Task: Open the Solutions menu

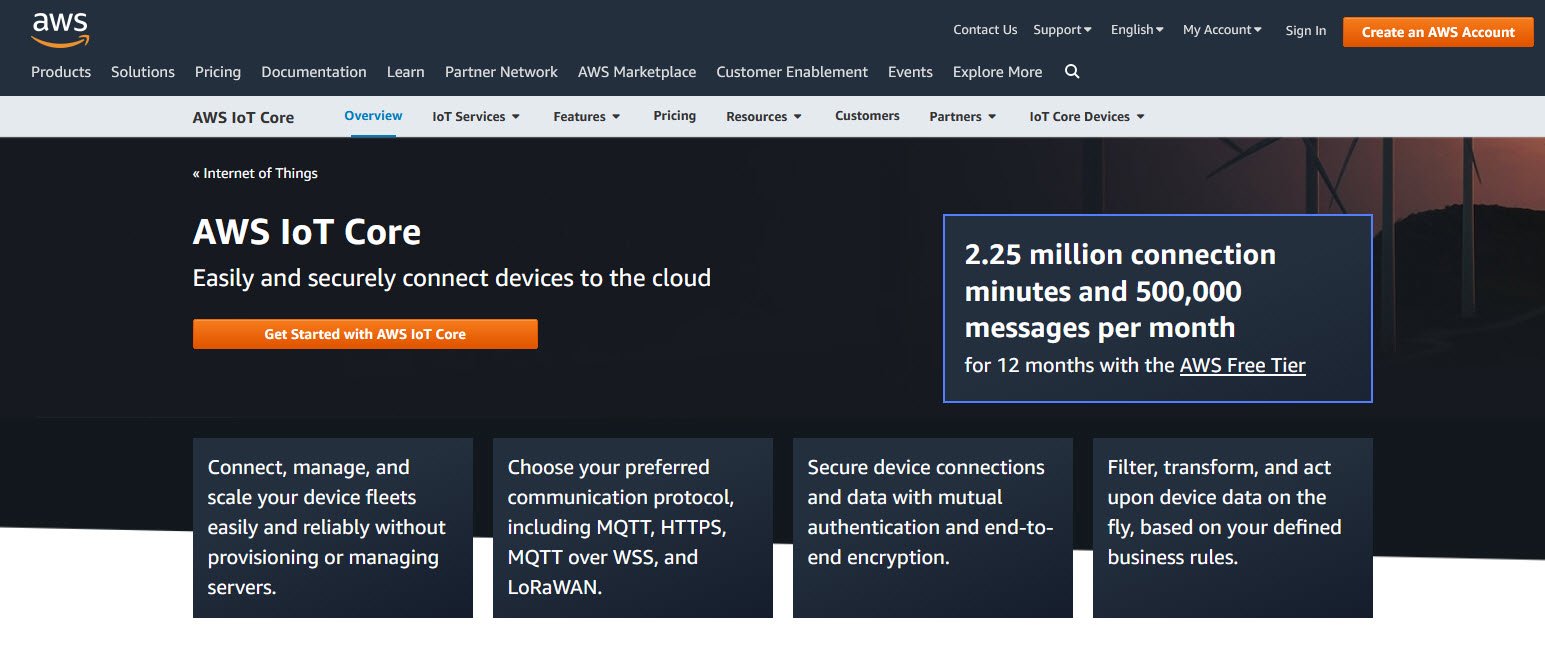Action: point(143,72)
